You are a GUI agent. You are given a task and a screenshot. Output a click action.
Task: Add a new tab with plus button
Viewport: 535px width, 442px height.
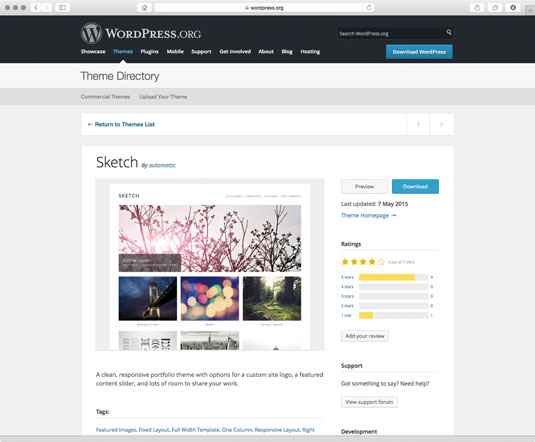click(x=530, y=10)
